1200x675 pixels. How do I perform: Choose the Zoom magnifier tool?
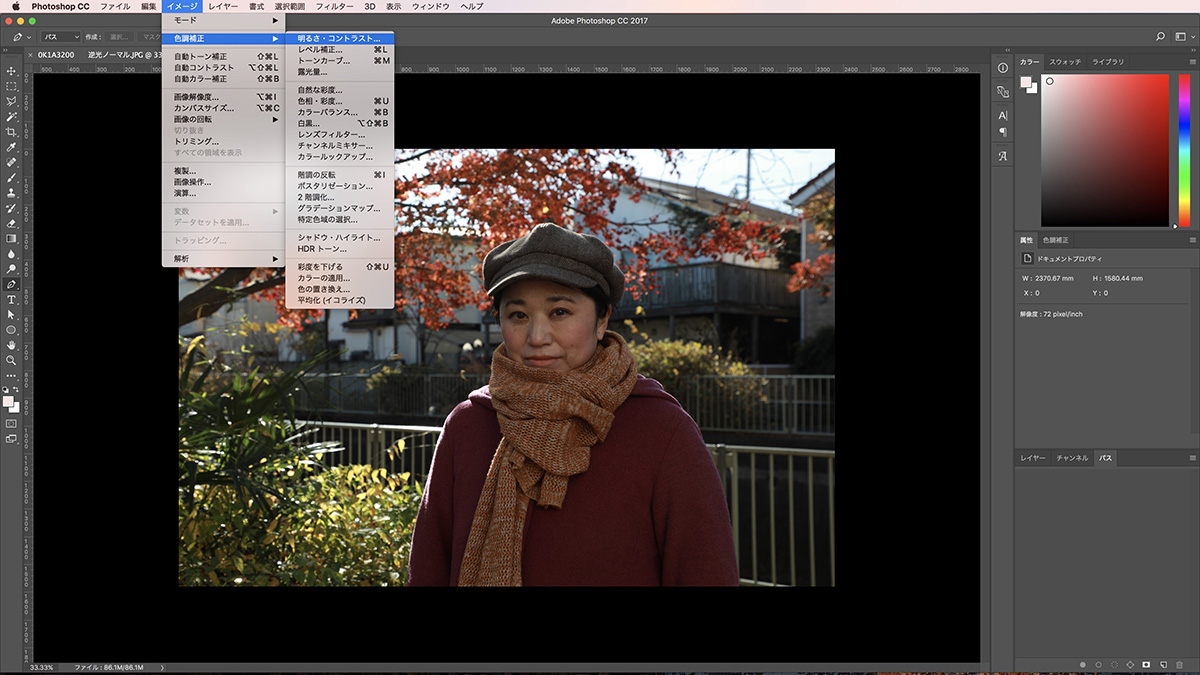click(11, 360)
